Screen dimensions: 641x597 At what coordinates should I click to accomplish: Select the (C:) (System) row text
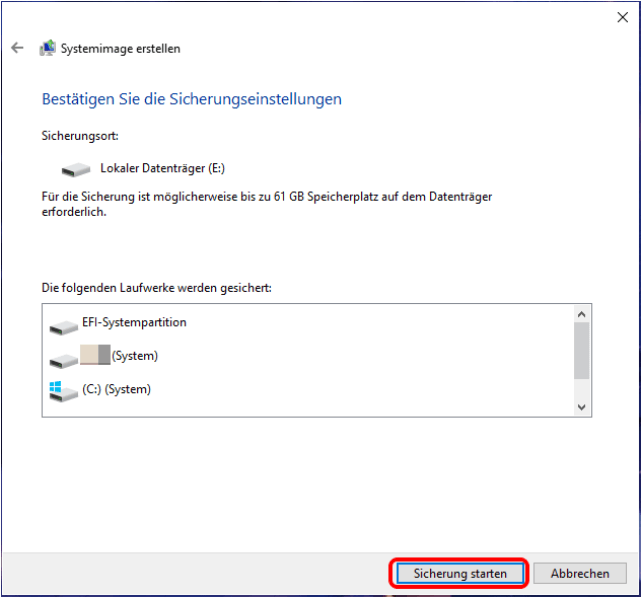click(x=117, y=389)
